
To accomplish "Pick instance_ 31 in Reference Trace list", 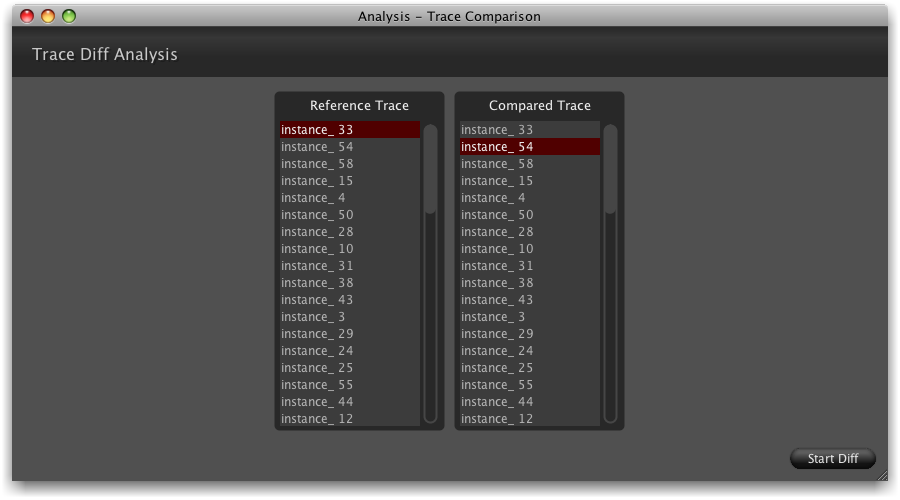I will 349,266.
